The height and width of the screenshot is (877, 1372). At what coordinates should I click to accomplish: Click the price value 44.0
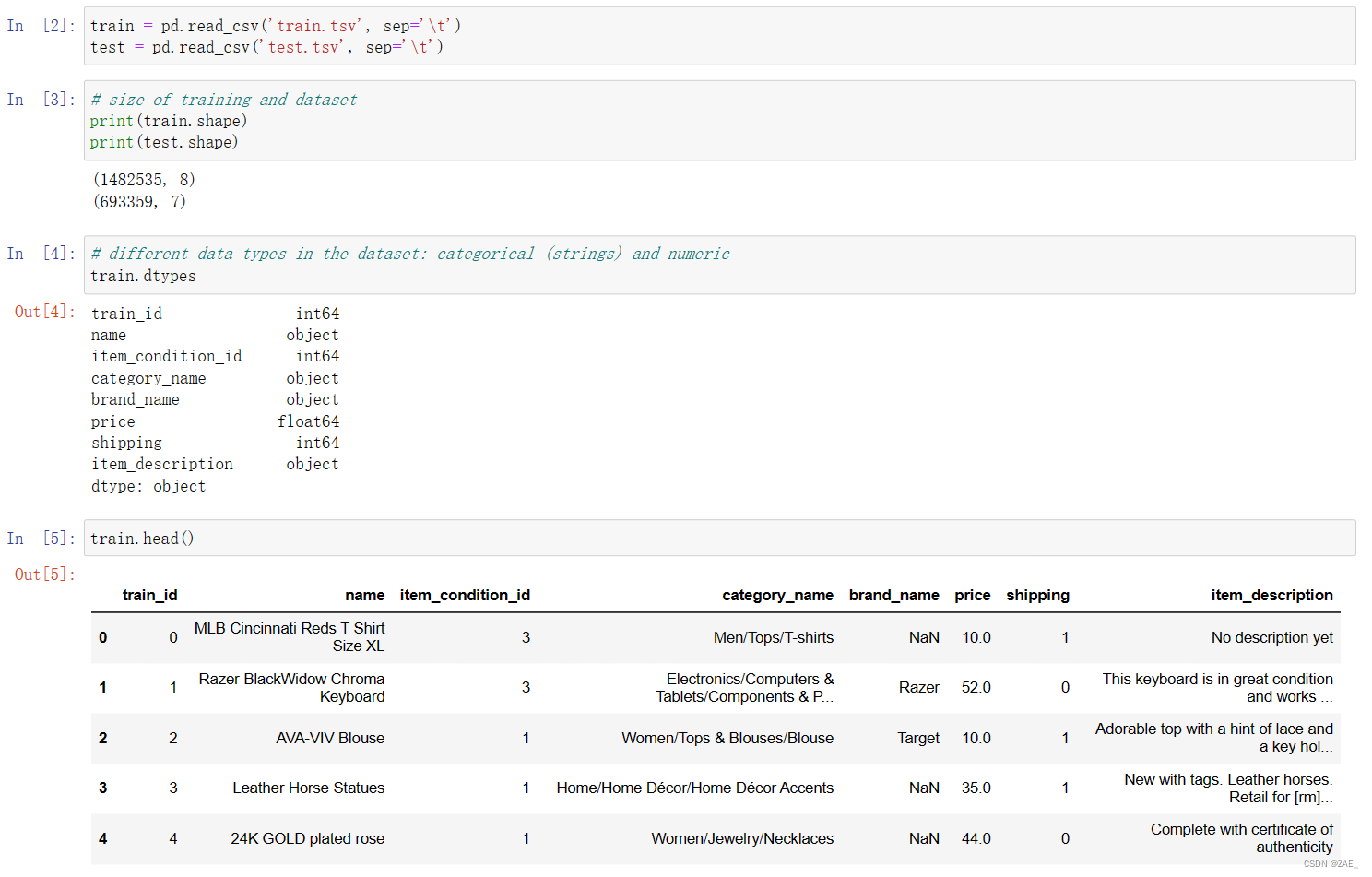(976, 838)
